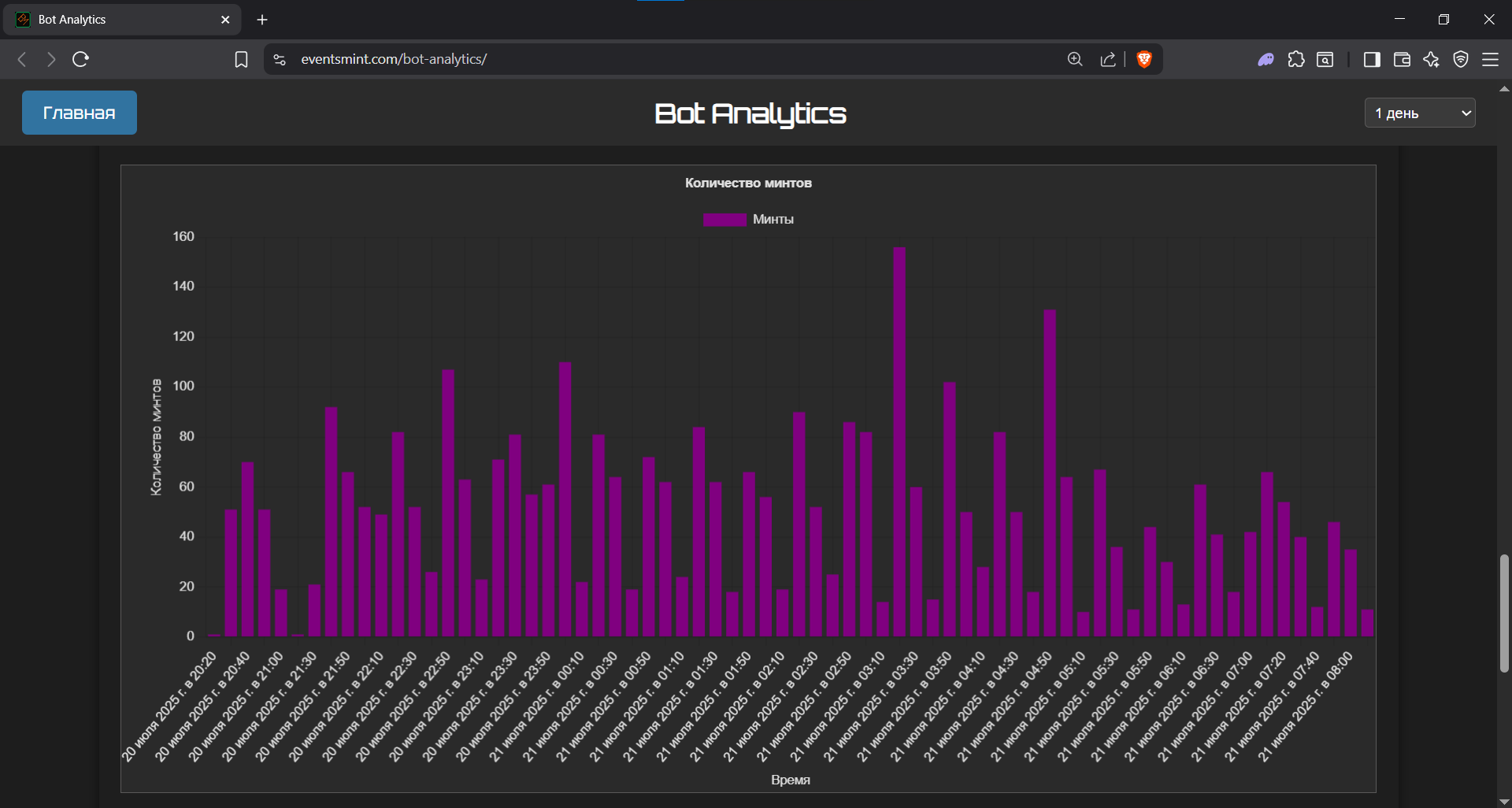Open Brave VPN shield icon
1512x808 pixels.
coord(1461,59)
